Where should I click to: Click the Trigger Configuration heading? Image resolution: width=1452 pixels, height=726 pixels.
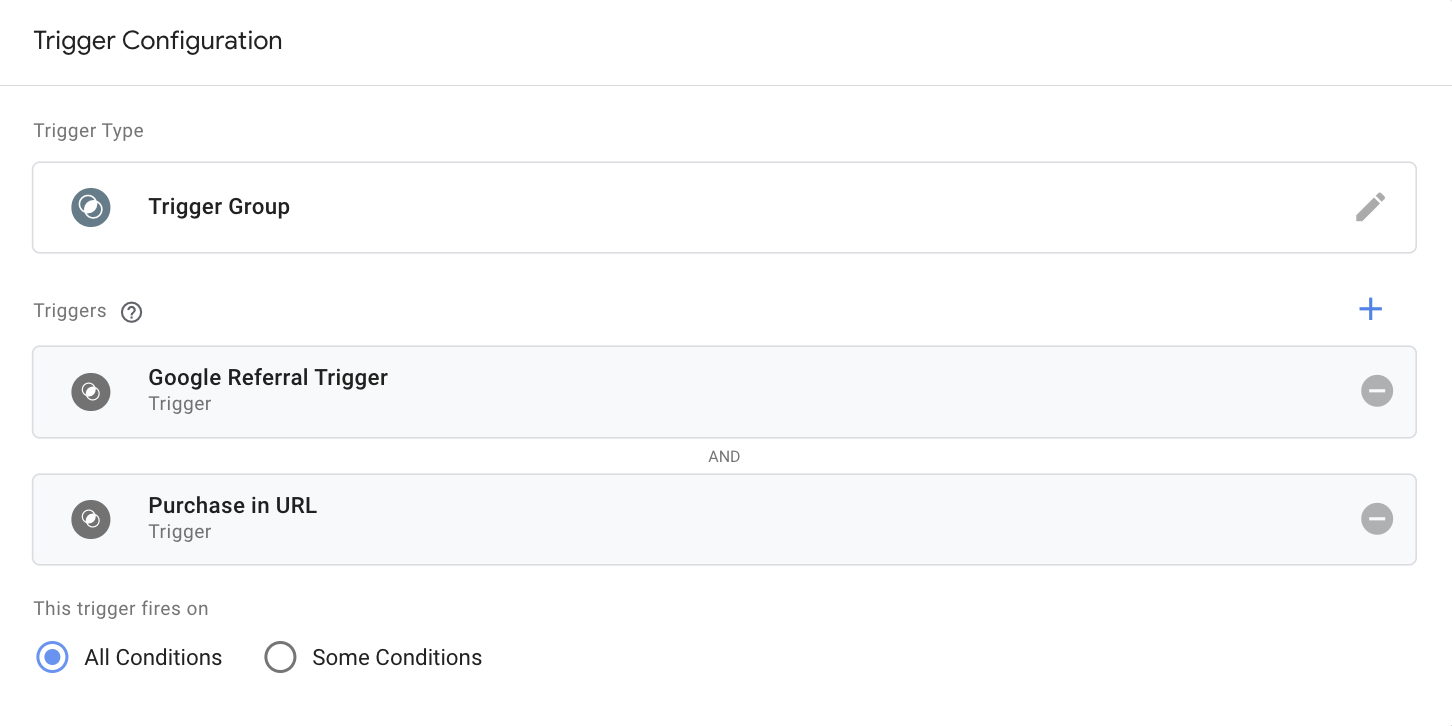point(158,41)
